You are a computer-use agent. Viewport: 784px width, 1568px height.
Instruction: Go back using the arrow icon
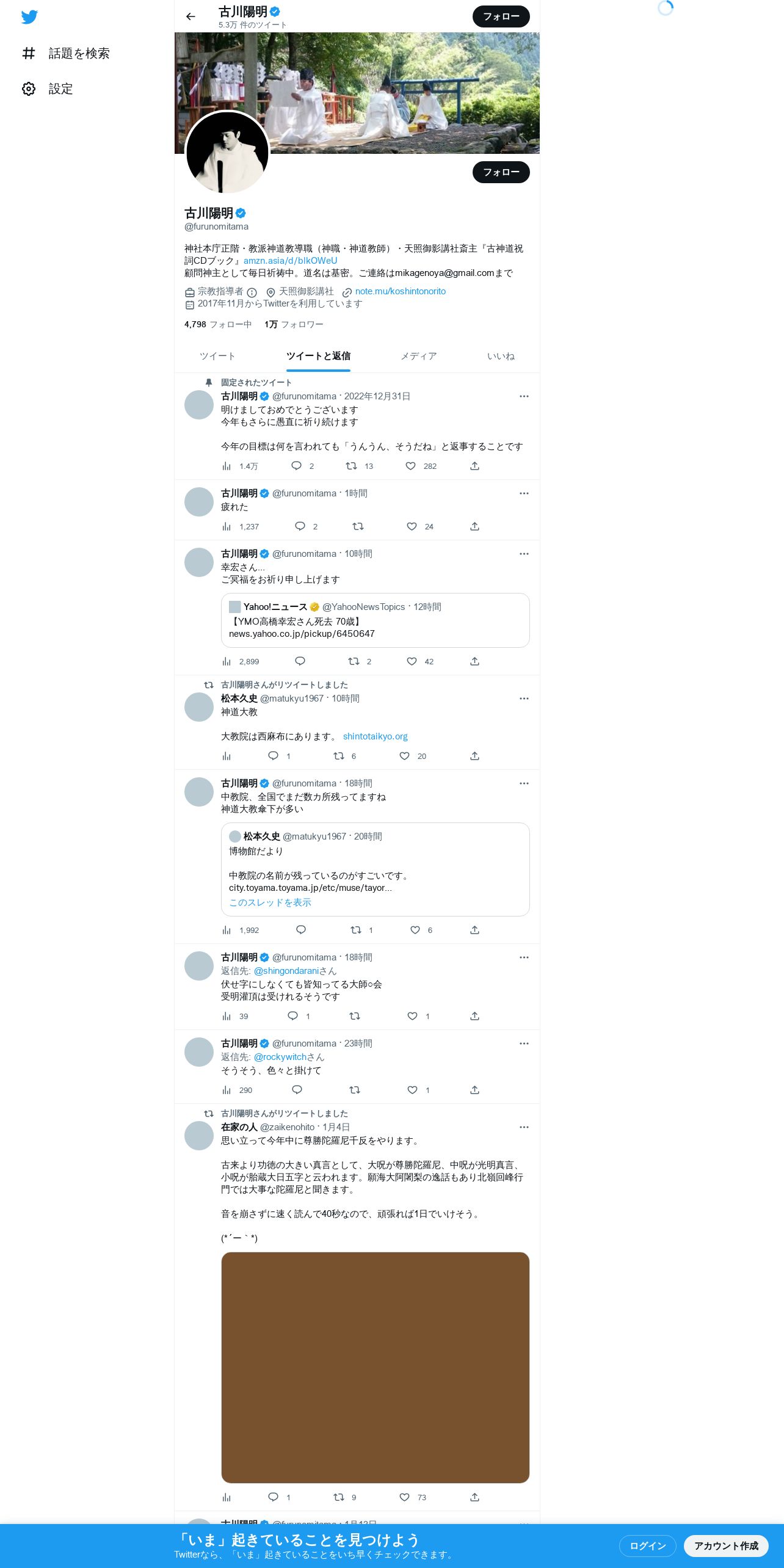tap(191, 16)
